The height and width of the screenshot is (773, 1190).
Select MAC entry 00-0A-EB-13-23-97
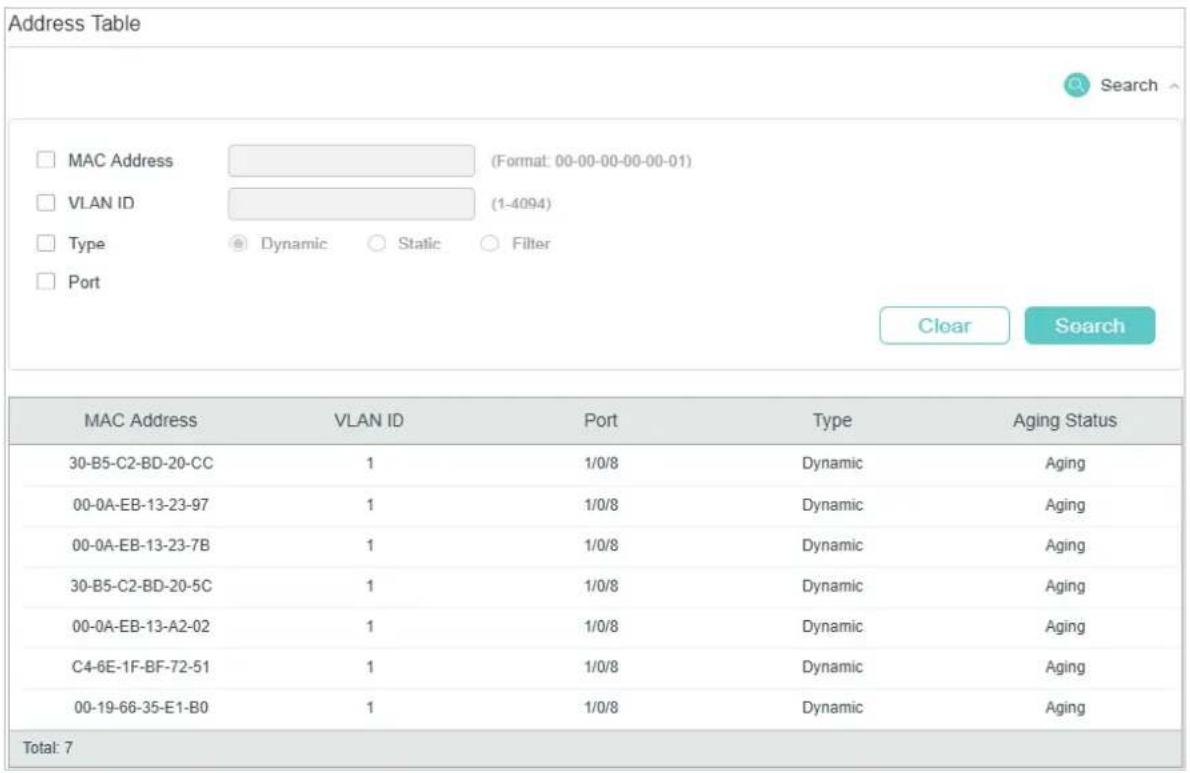coord(141,504)
